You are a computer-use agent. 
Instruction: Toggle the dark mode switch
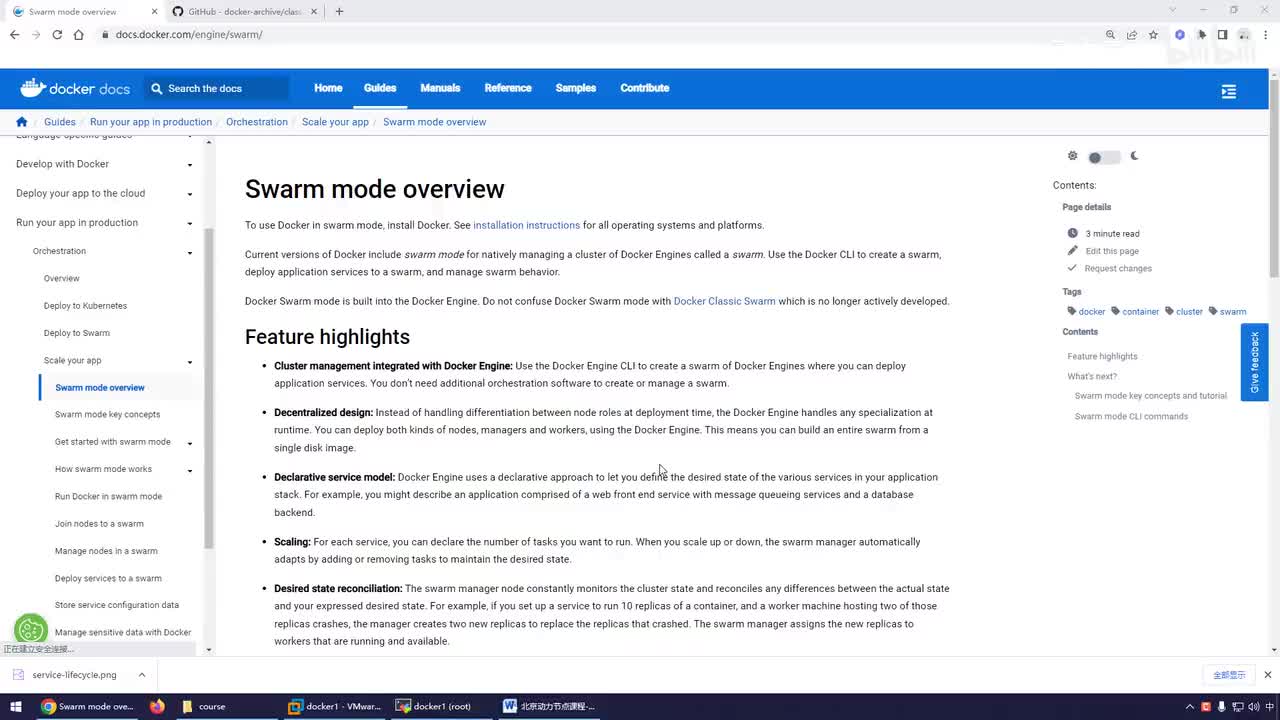click(1104, 157)
